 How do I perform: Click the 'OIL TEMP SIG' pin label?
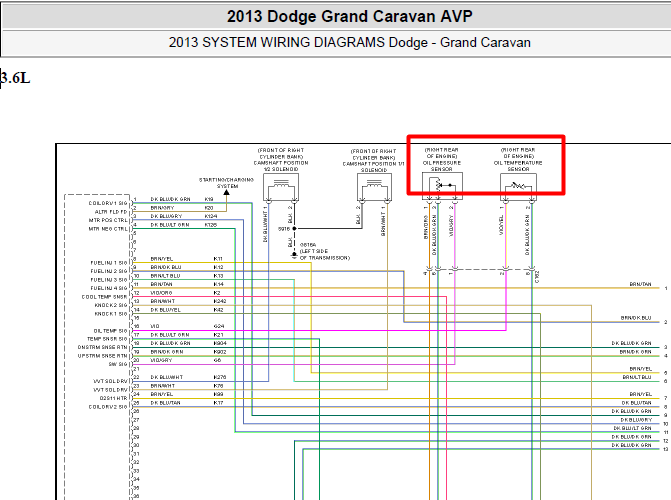point(110,331)
